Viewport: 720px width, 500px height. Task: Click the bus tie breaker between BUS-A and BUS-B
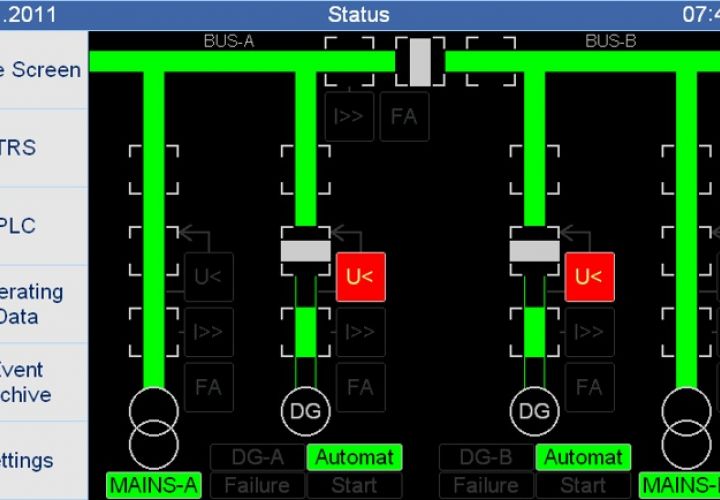click(x=420, y=62)
